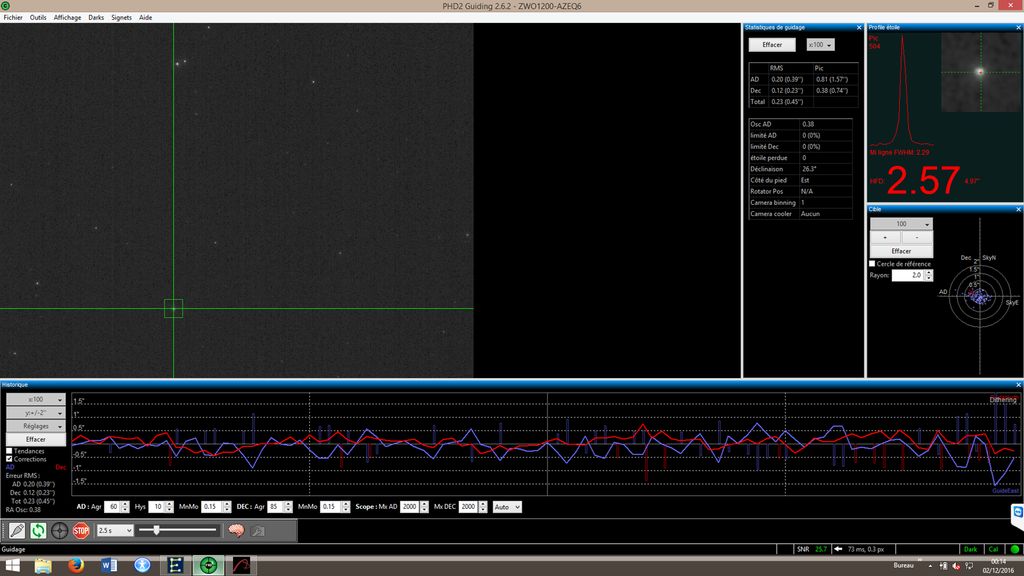This screenshot has height=576, width=1024.
Task: Close the Historique panel
Action: tap(1019, 385)
